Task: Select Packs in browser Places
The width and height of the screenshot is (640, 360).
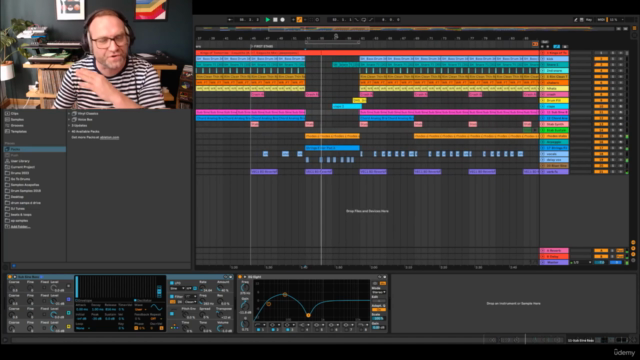Action: click(35, 149)
